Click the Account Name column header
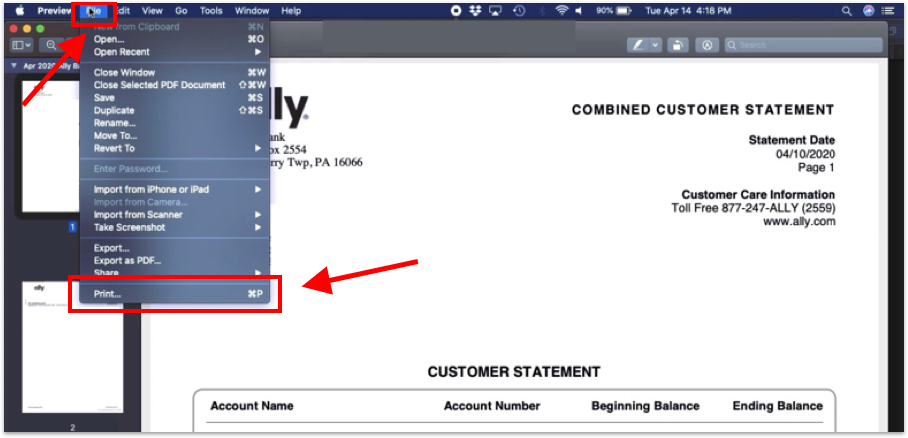The image size is (908, 438). point(252,406)
